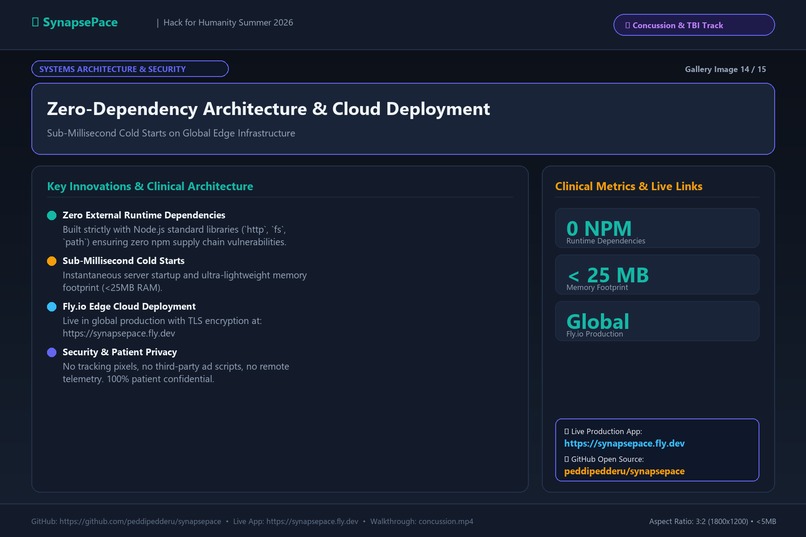Click the Key Innovations & Clinical Architecture heading
The image size is (806, 537).
coord(150,187)
